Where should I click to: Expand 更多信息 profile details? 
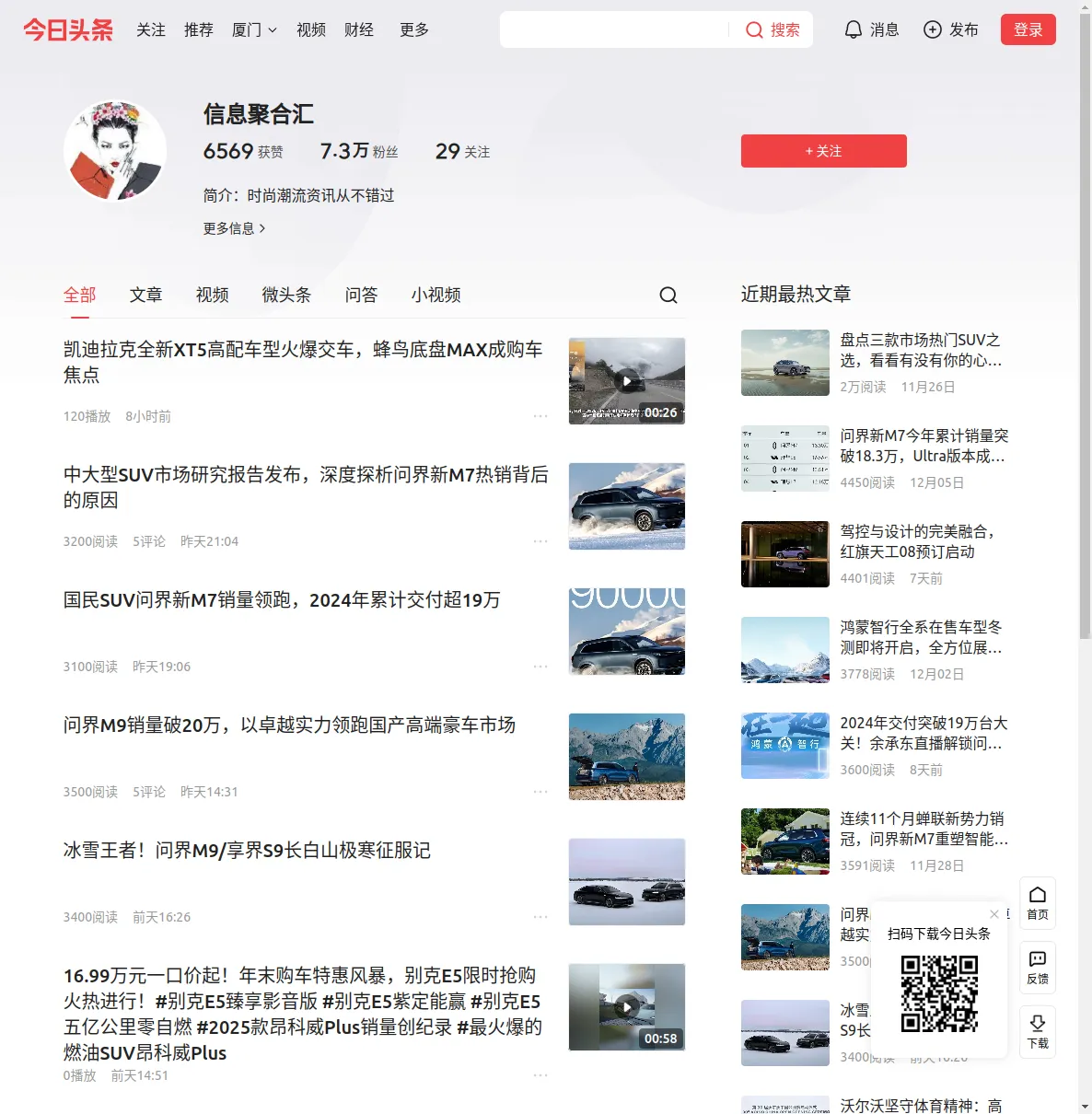pos(235,228)
